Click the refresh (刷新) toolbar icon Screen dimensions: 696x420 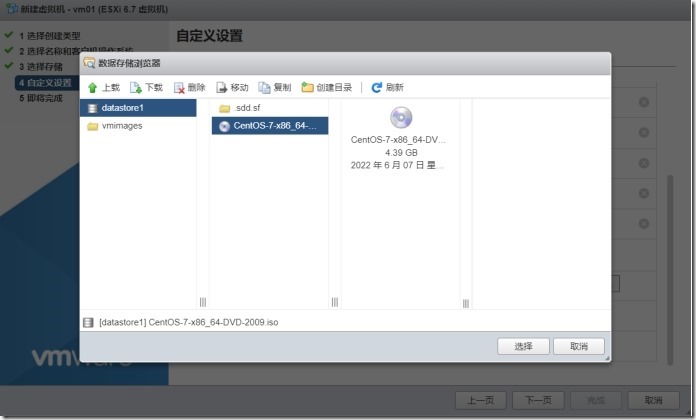376,87
